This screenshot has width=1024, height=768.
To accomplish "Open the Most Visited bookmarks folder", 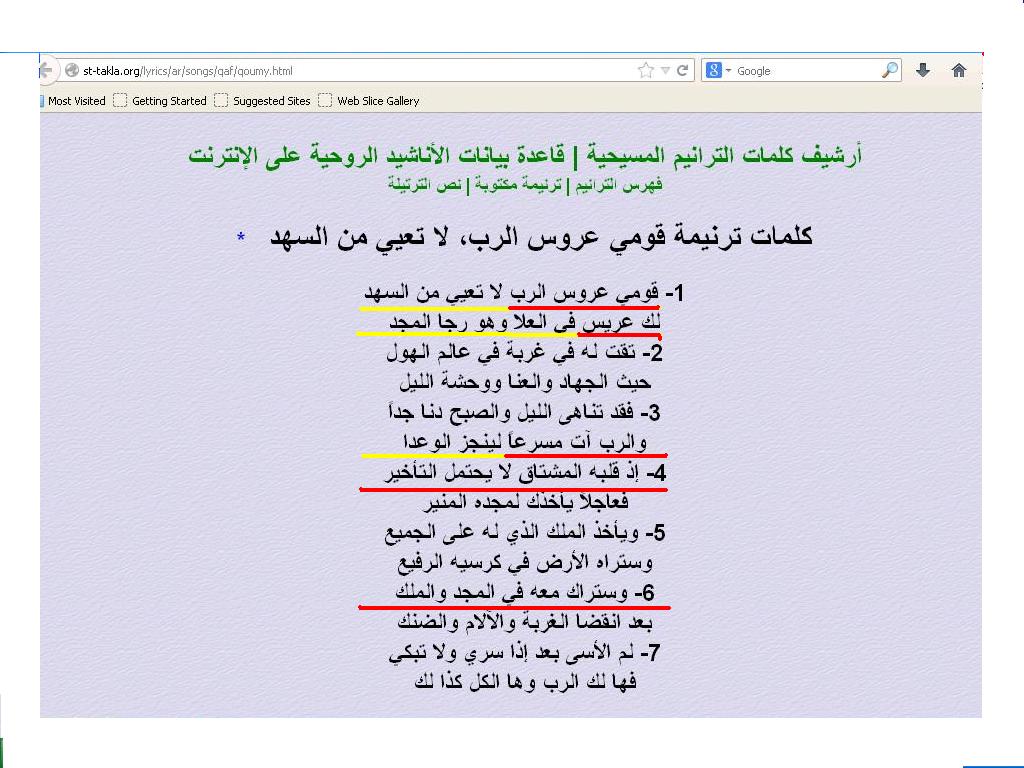I will pyautogui.click(x=76, y=101).
